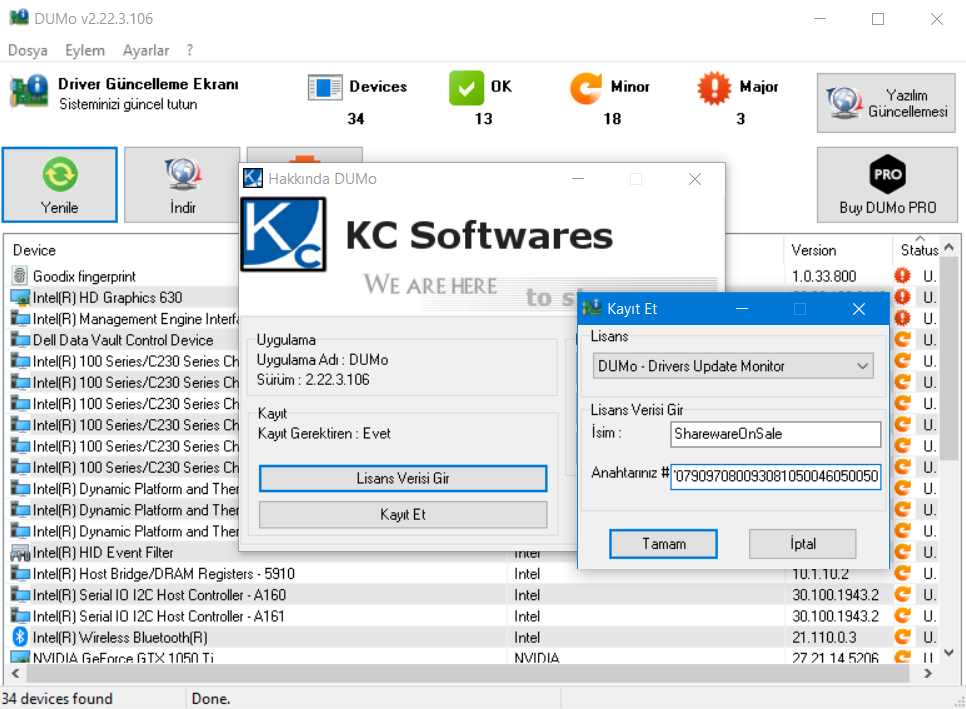
Task: Select the Intel(R) Wireless Bluetooth(R) row
Action: [120, 638]
